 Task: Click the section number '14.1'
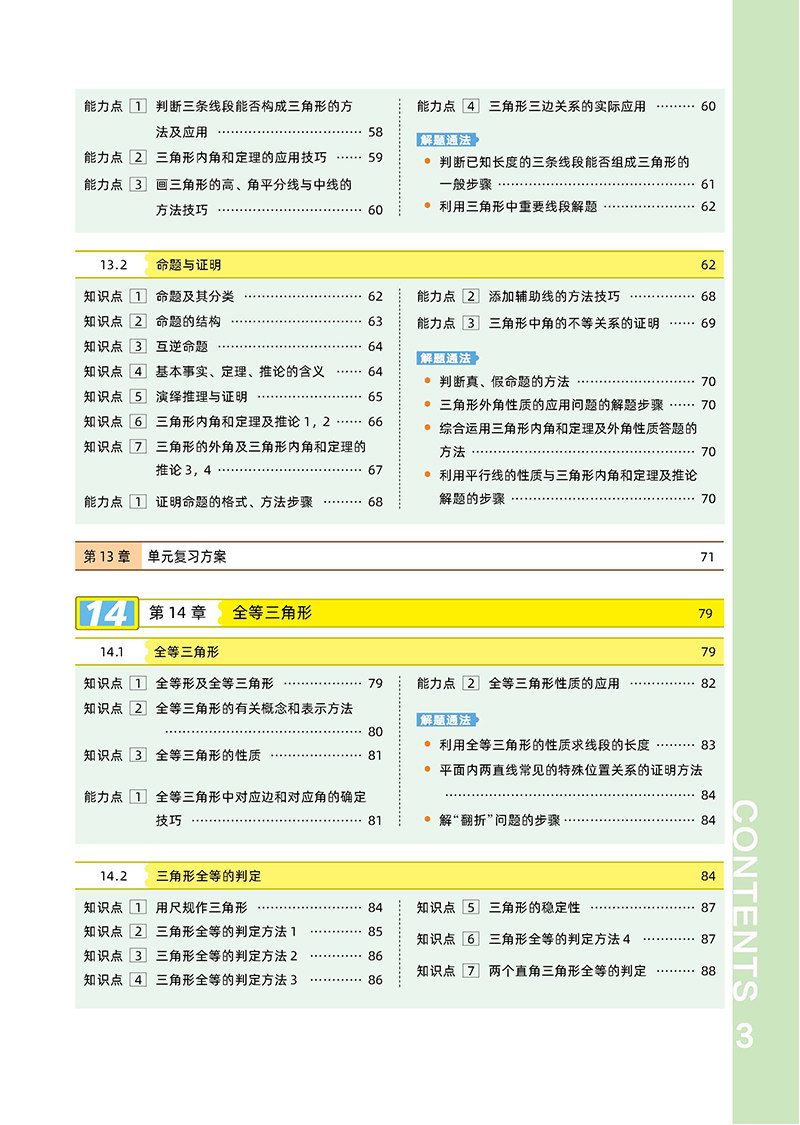click(x=112, y=652)
